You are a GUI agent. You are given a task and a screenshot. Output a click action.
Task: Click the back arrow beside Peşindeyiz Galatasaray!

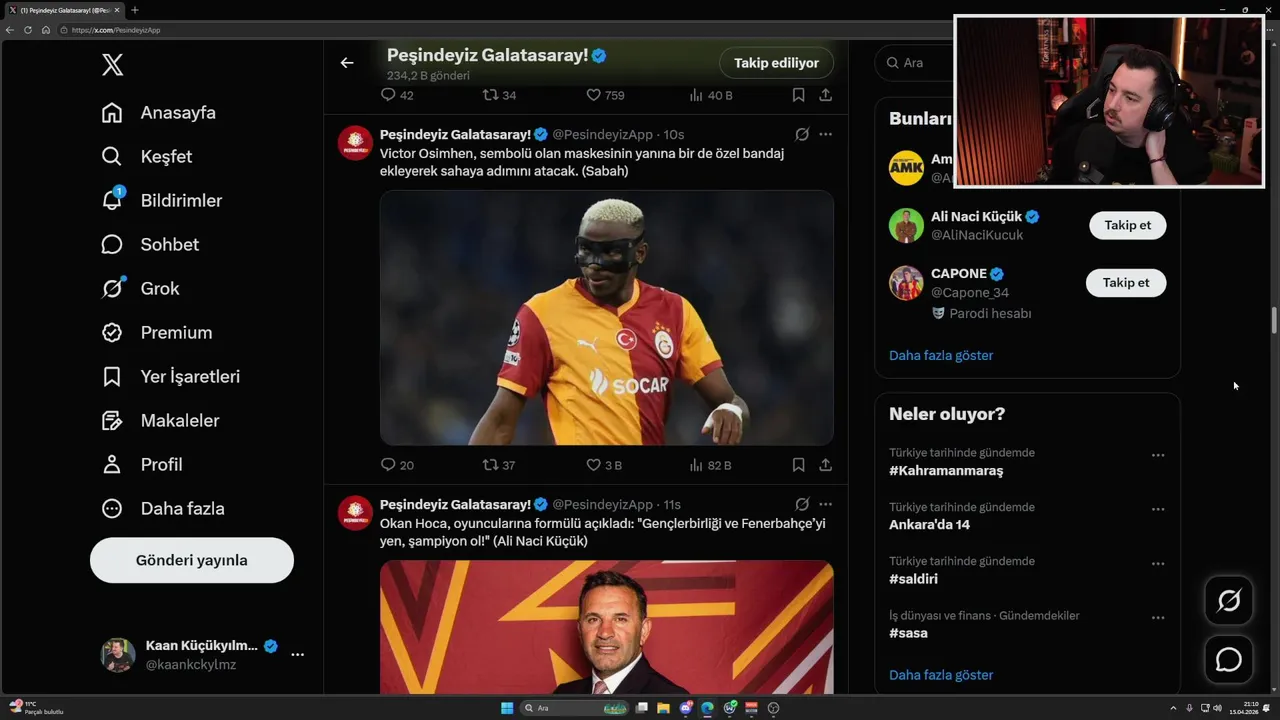click(x=347, y=63)
